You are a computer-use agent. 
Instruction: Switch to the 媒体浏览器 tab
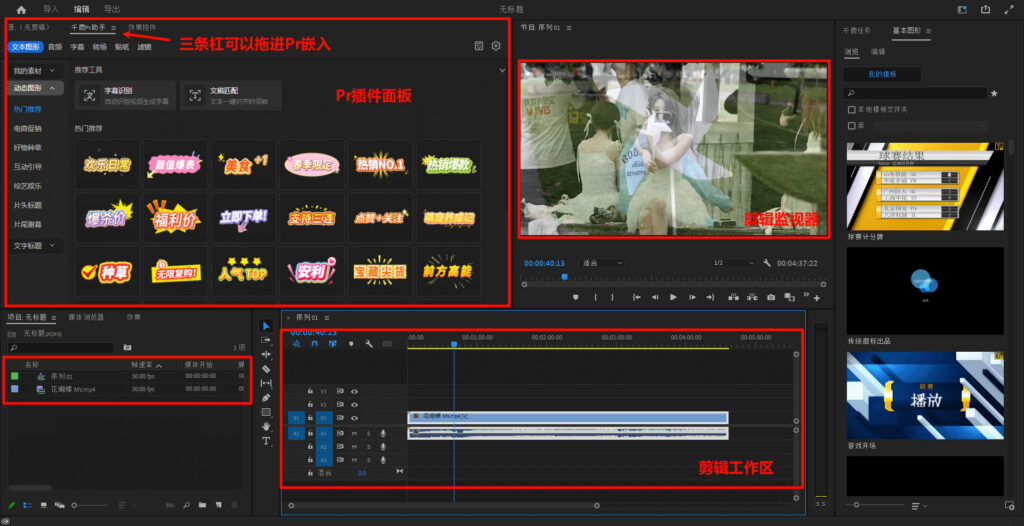tap(86, 317)
